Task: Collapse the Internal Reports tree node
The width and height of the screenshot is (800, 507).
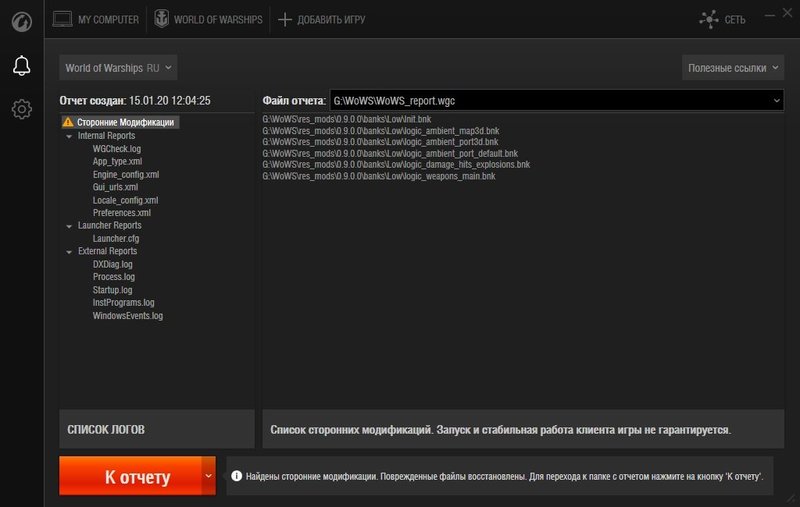Action: pos(68,136)
